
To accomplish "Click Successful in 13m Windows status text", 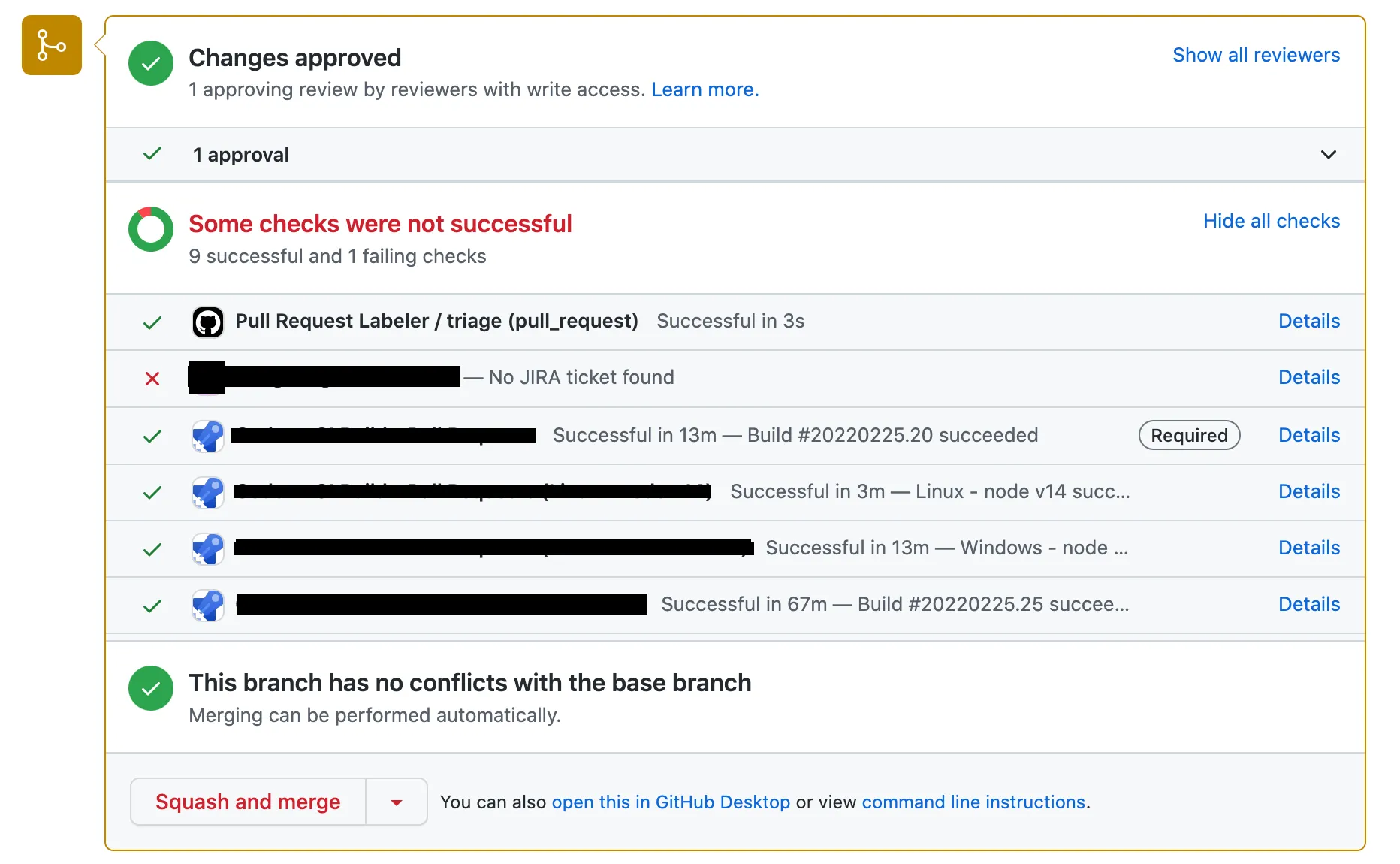I will pos(946,548).
